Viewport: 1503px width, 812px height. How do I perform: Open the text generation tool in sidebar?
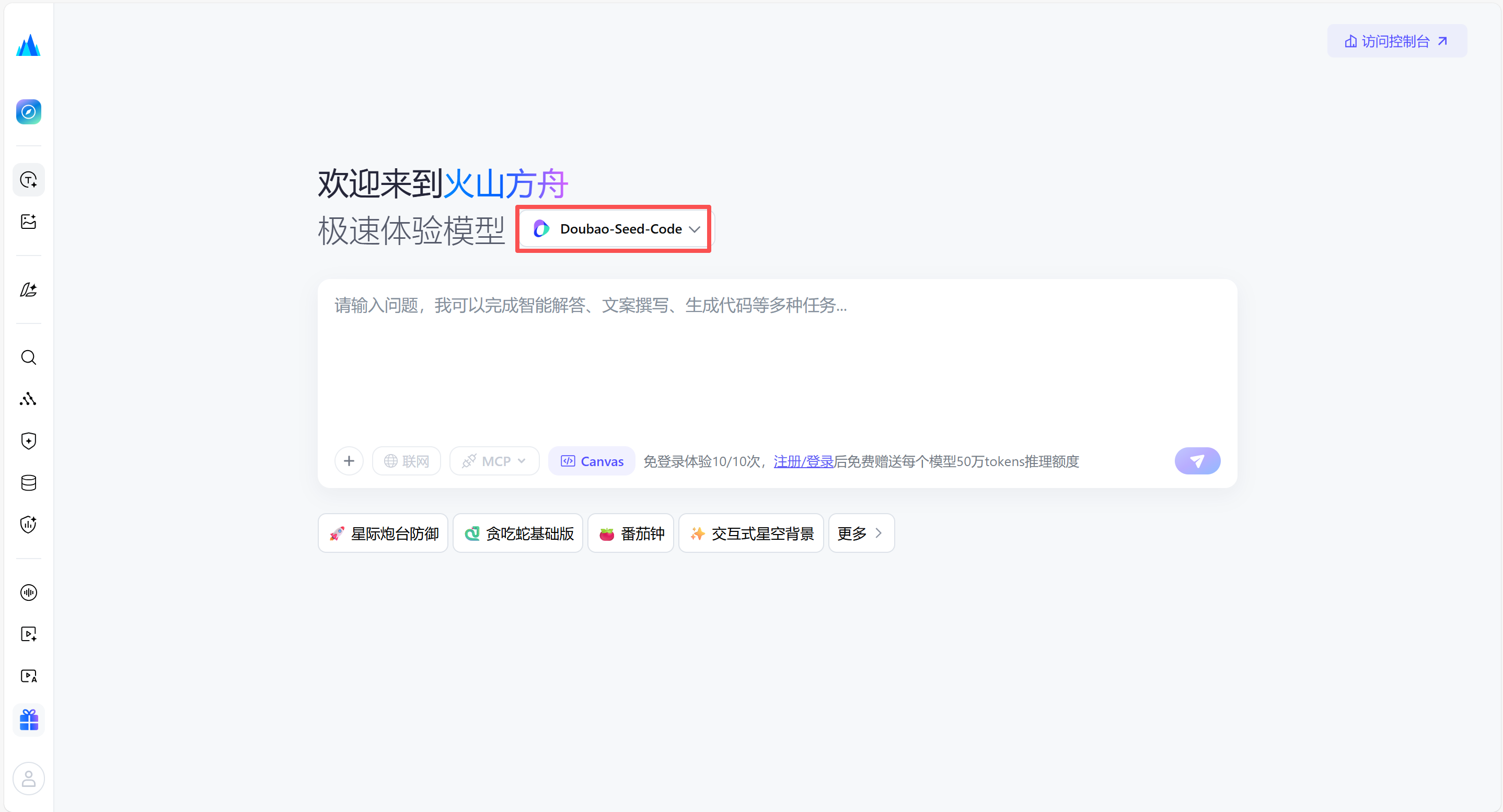28,180
